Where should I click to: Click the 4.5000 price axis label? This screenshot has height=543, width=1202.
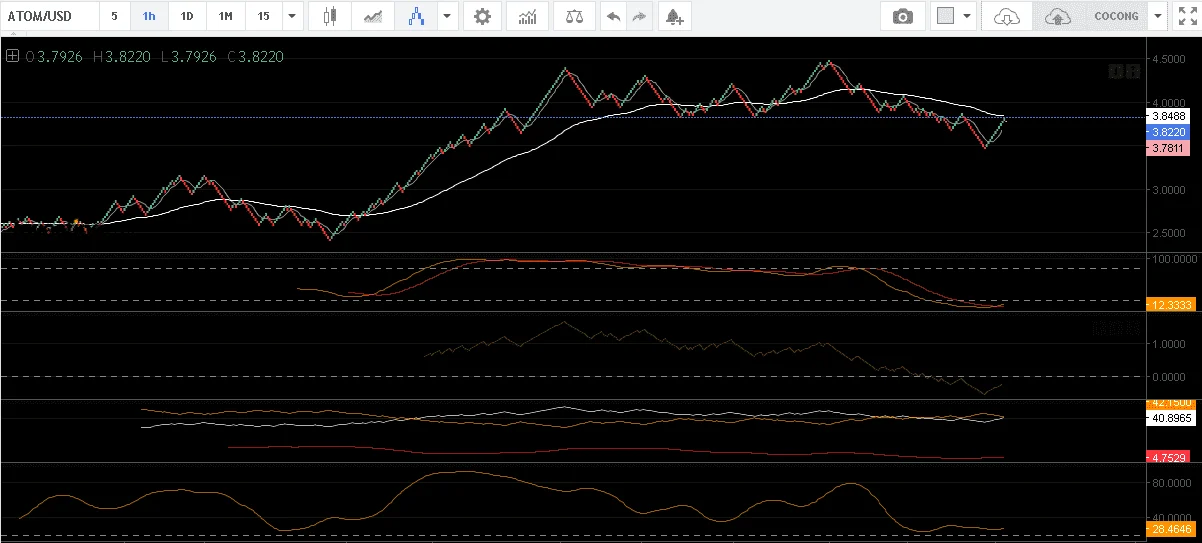click(x=1168, y=59)
